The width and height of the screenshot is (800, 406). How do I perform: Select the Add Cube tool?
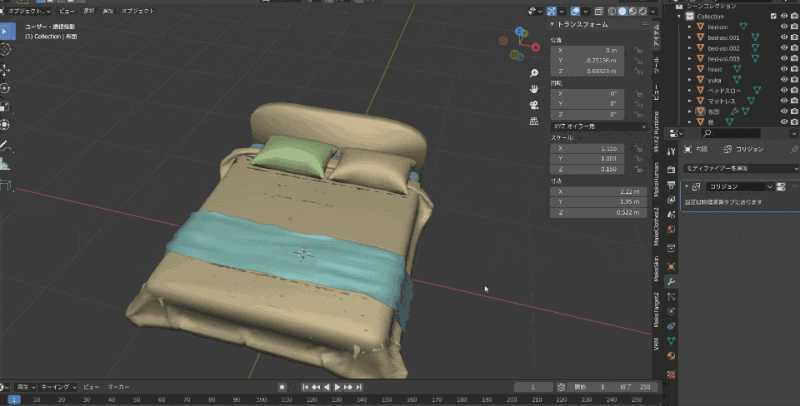click(x=5, y=185)
